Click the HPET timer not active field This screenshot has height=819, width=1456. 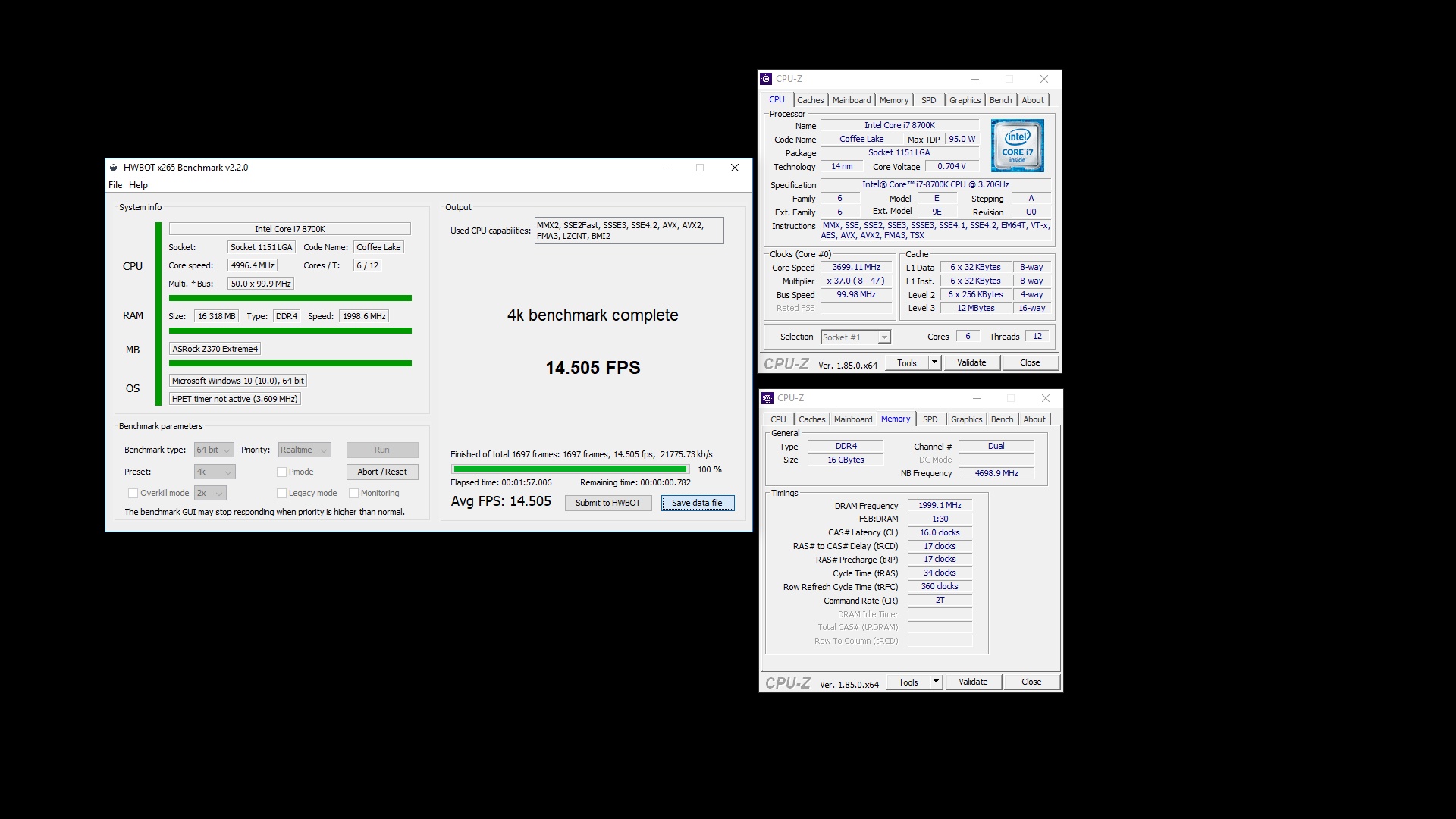tap(234, 399)
